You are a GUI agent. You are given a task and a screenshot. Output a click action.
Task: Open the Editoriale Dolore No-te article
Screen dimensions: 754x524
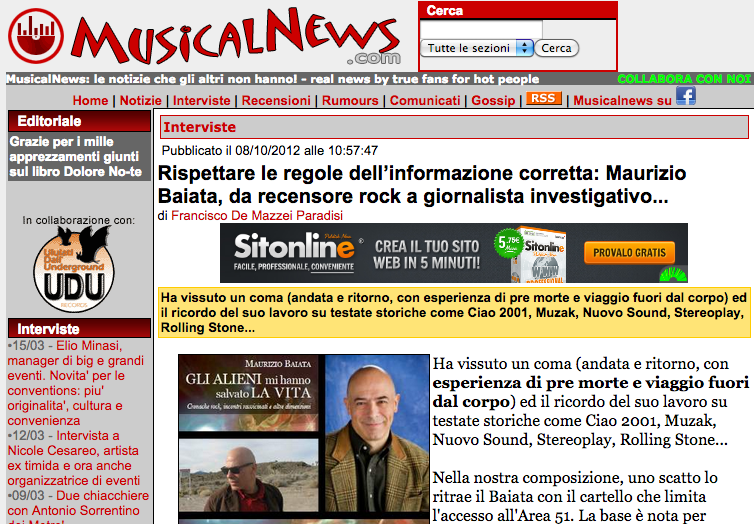[75, 157]
